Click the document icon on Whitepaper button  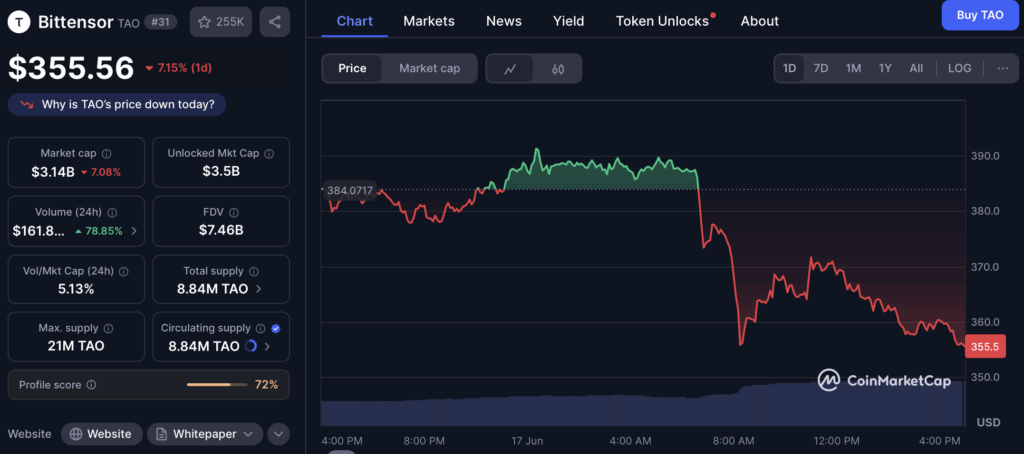coord(161,434)
